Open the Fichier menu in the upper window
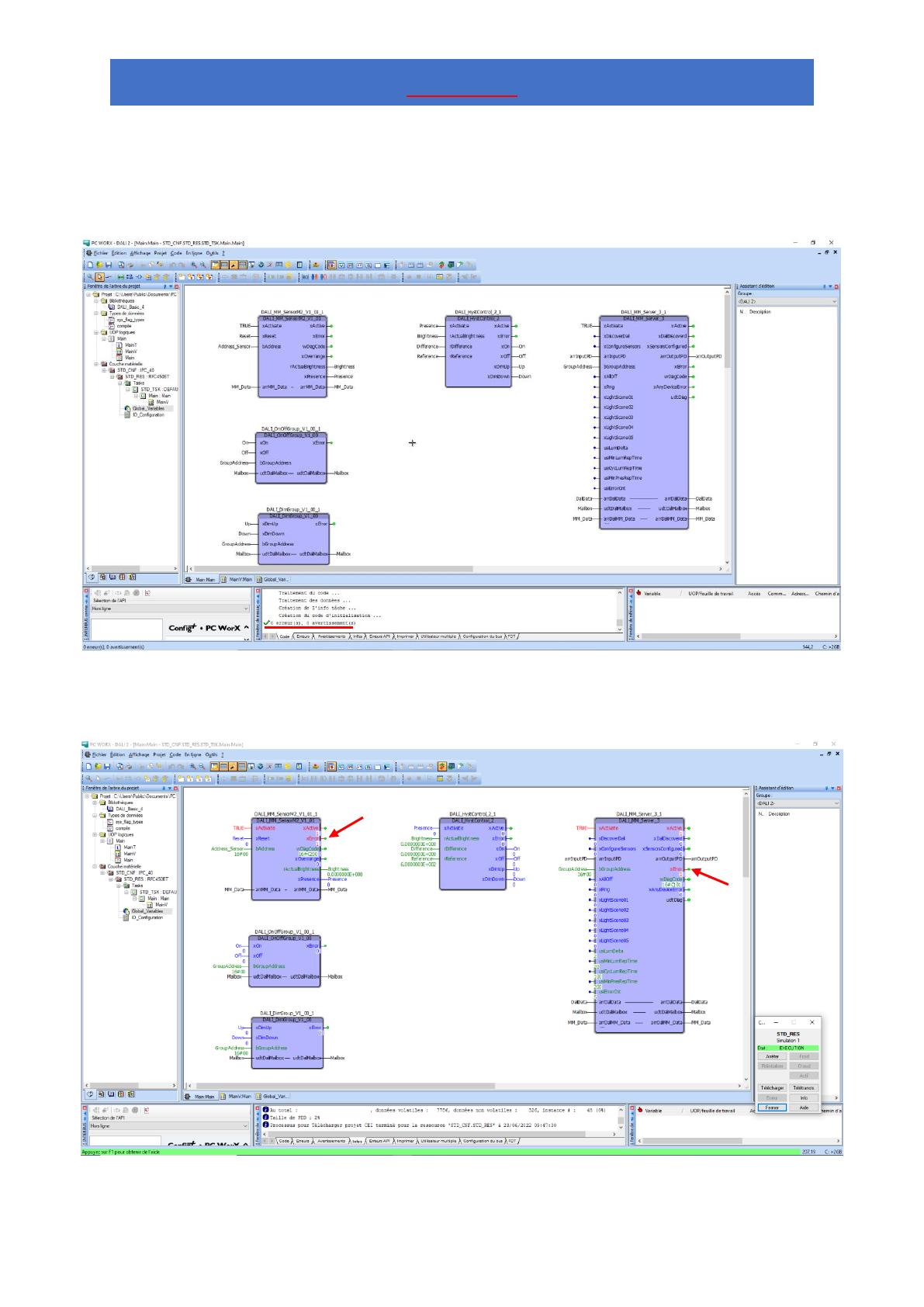 coord(100,252)
